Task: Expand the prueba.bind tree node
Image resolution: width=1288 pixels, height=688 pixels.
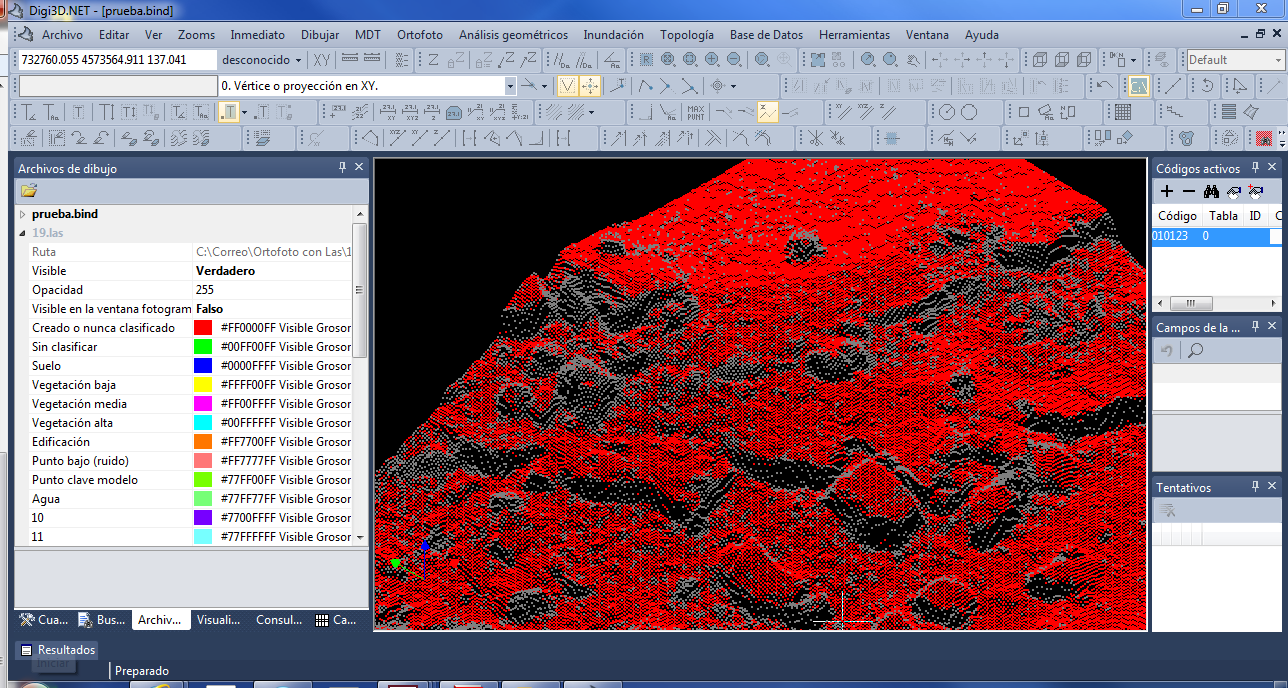Action: pyautogui.click(x=23, y=214)
